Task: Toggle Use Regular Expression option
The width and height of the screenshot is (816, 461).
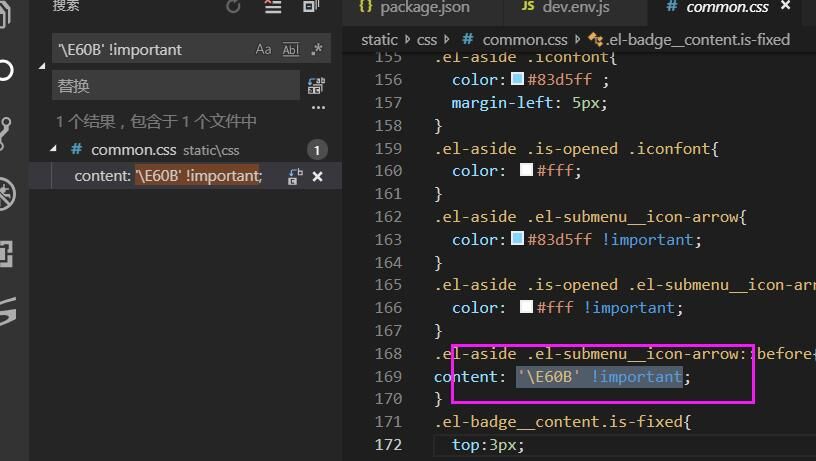Action: click(x=316, y=49)
